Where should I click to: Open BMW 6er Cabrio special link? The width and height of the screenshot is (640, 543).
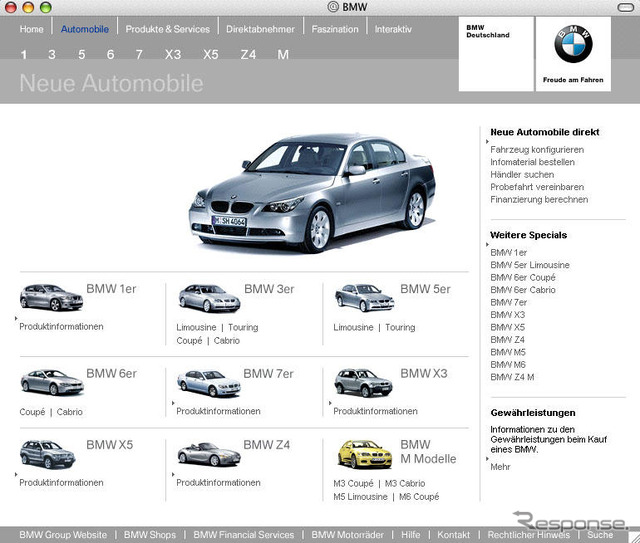pyautogui.click(x=523, y=290)
